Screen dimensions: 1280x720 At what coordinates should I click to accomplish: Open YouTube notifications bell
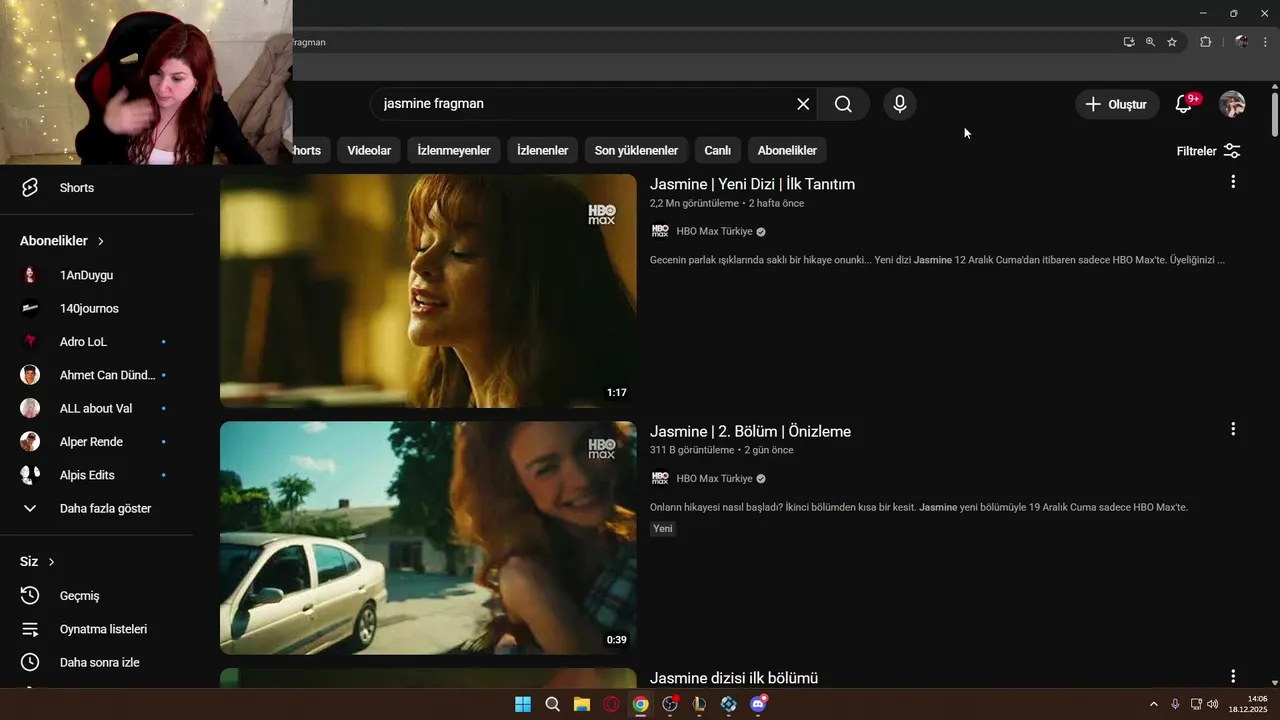(1184, 104)
